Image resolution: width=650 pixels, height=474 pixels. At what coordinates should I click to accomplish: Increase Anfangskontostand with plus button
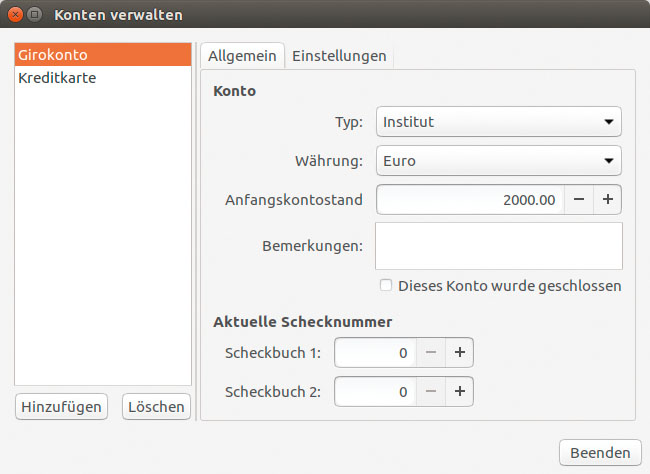[607, 199]
